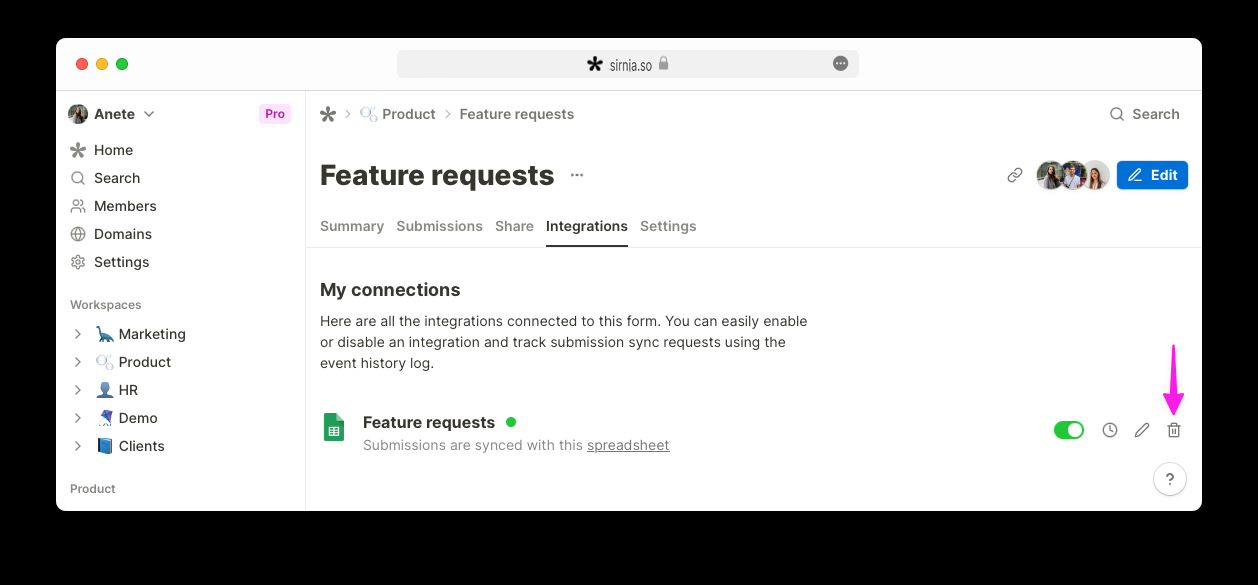
Task: Switch to the Settings tab
Action: click(668, 226)
